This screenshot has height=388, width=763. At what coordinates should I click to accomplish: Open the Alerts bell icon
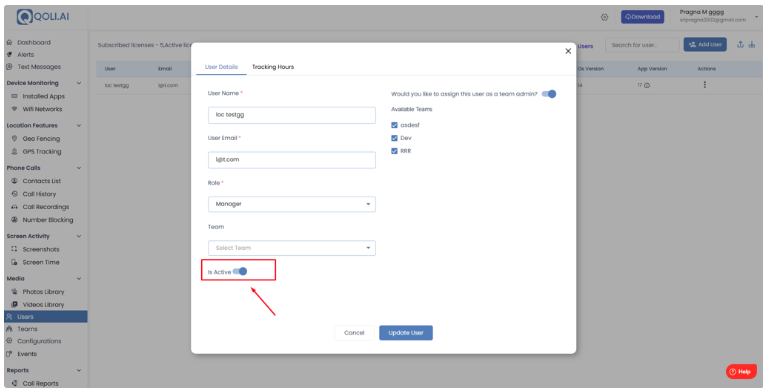pyautogui.click(x=10, y=55)
